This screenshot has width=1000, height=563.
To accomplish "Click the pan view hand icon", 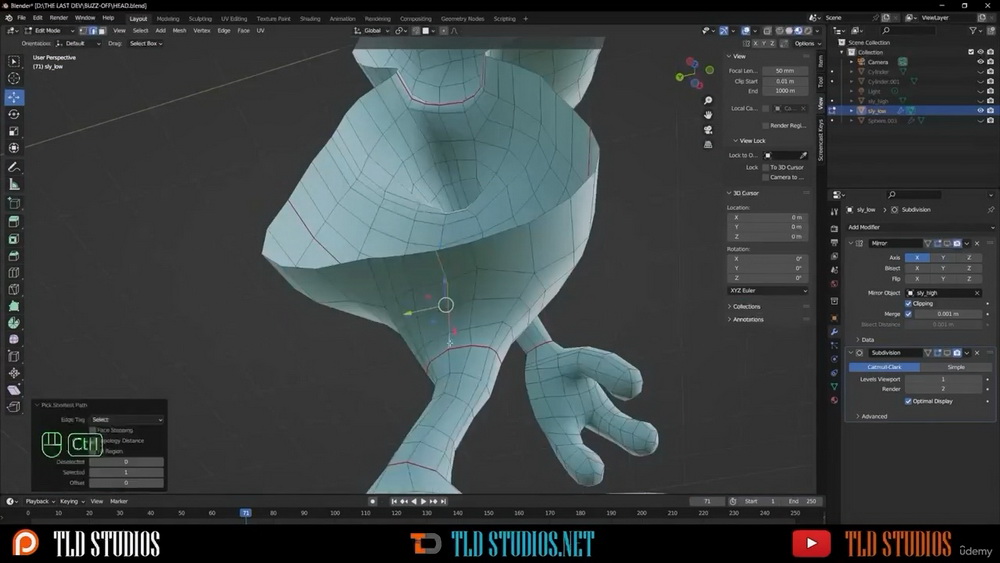I will [708, 115].
